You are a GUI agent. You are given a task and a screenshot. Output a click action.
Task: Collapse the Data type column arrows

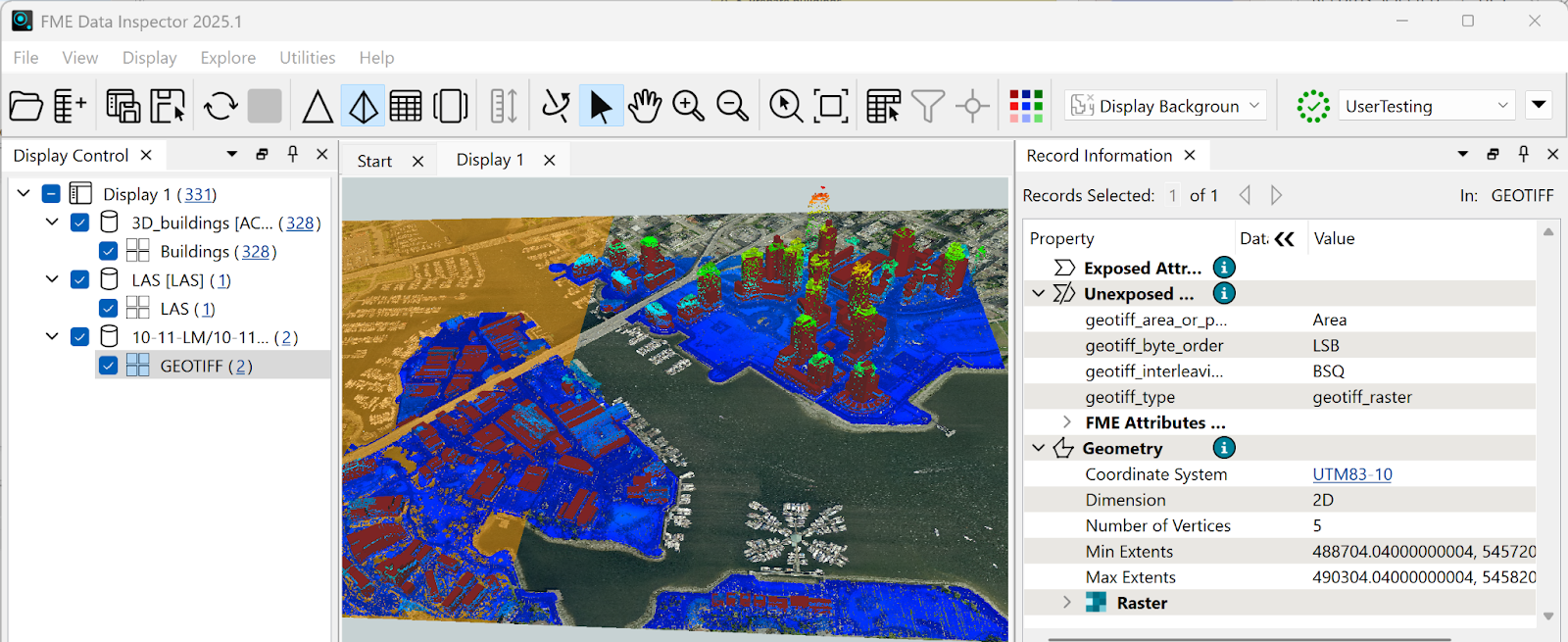click(x=1284, y=238)
